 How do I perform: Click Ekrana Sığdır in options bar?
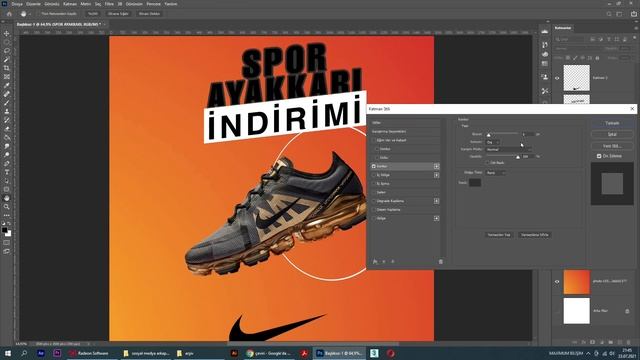(x=118, y=14)
